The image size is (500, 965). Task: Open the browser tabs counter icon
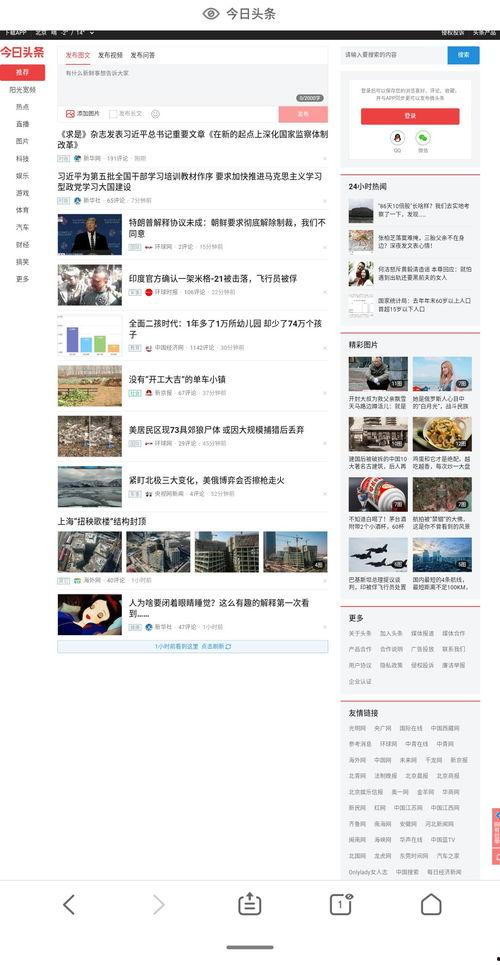point(341,903)
